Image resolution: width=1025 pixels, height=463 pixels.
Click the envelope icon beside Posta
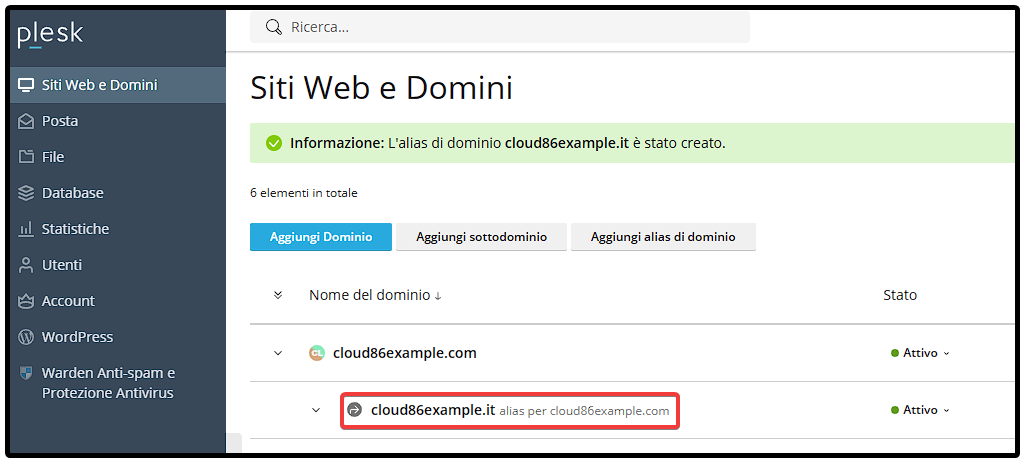click(x=25, y=121)
